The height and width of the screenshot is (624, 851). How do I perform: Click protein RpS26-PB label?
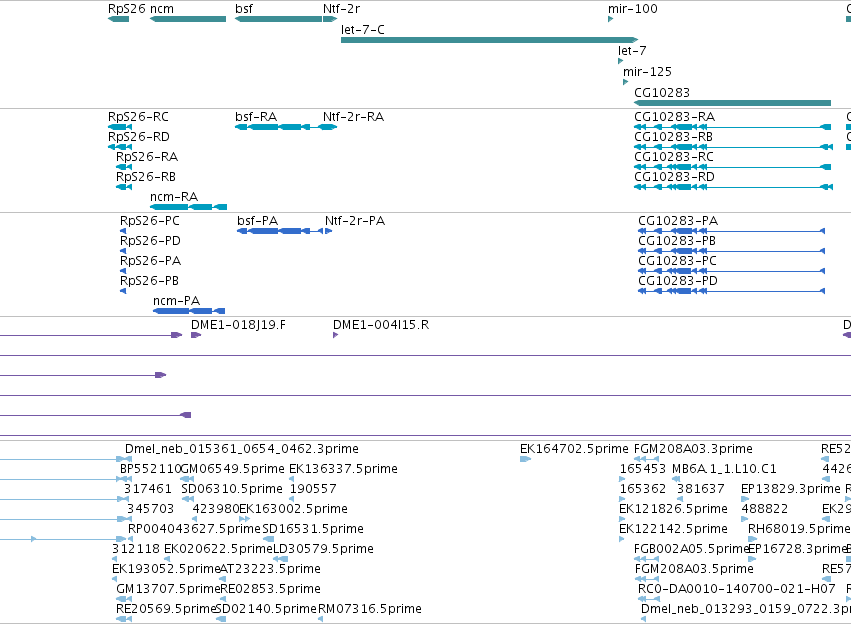click(x=149, y=281)
